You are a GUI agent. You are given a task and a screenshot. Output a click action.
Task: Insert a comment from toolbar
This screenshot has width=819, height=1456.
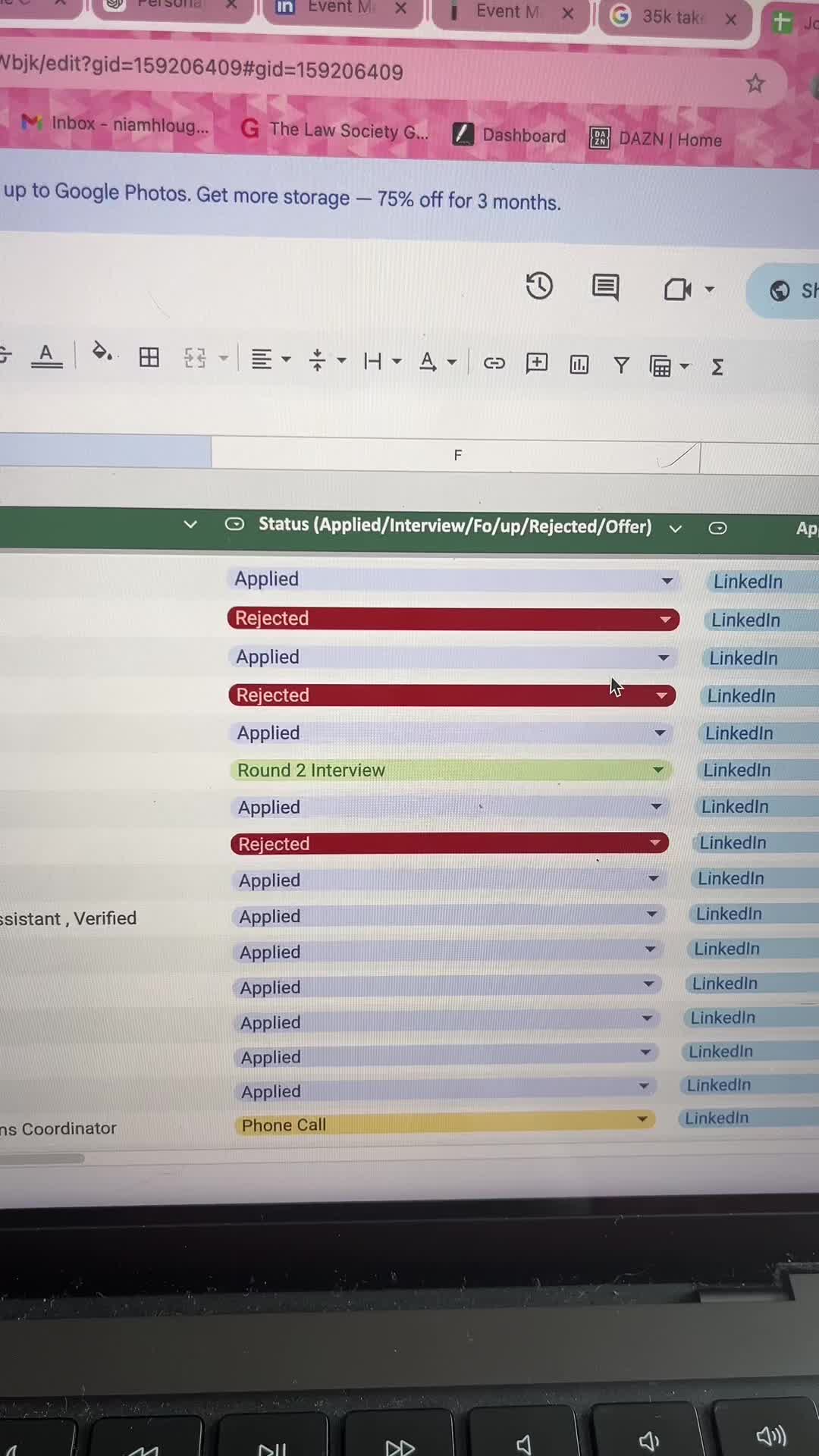537,363
